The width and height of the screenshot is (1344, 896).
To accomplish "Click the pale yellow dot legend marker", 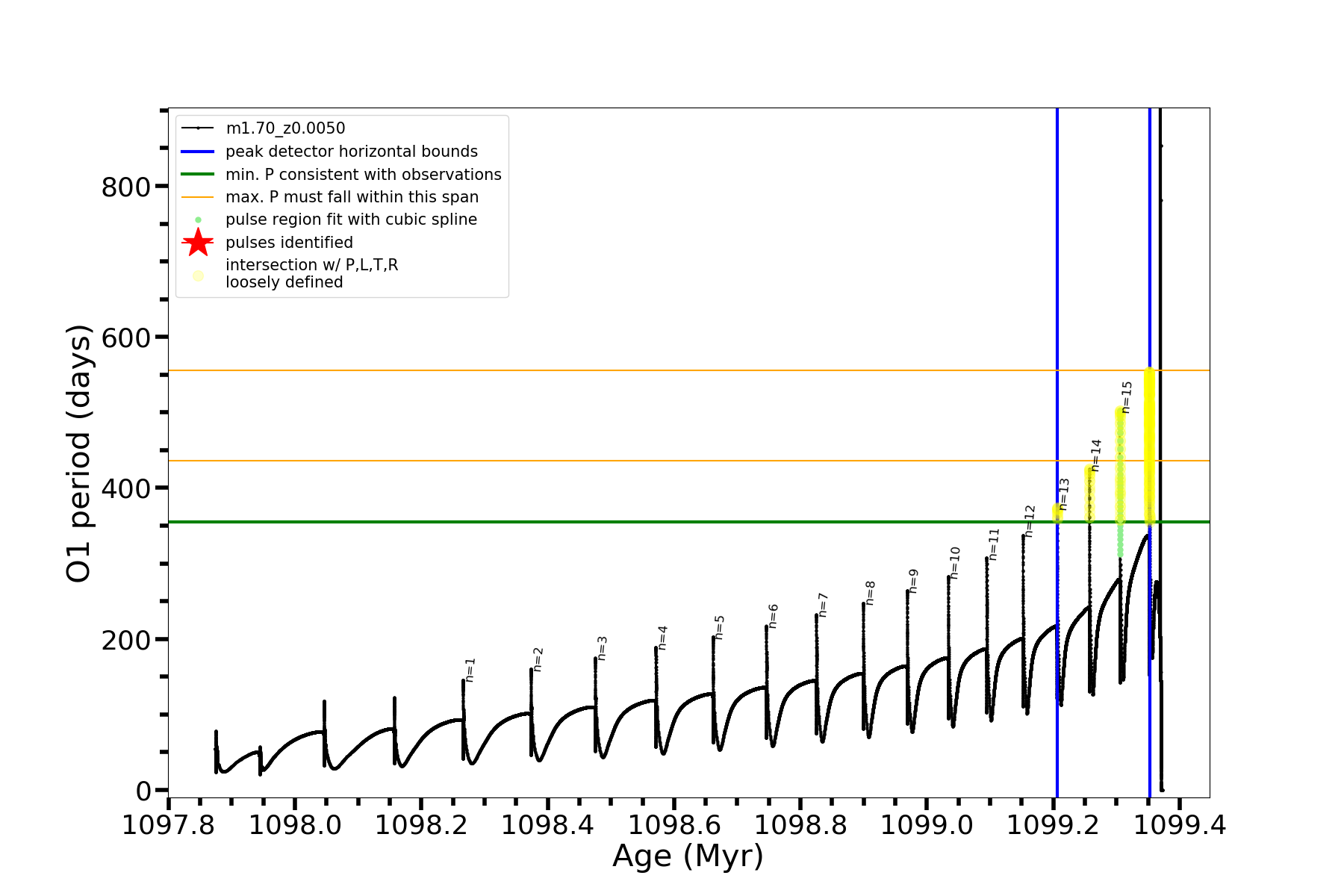I will pyautogui.click(x=198, y=276).
